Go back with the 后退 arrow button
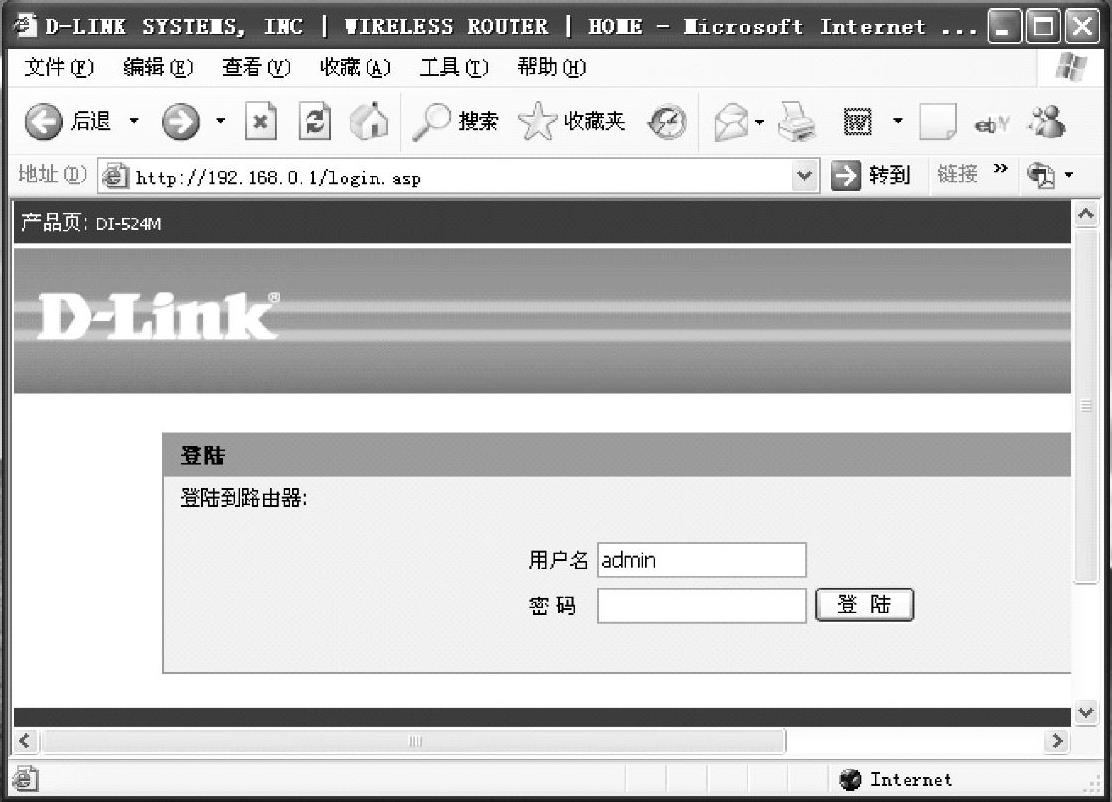Screen dimensions: 1112x802 click(x=68, y=122)
